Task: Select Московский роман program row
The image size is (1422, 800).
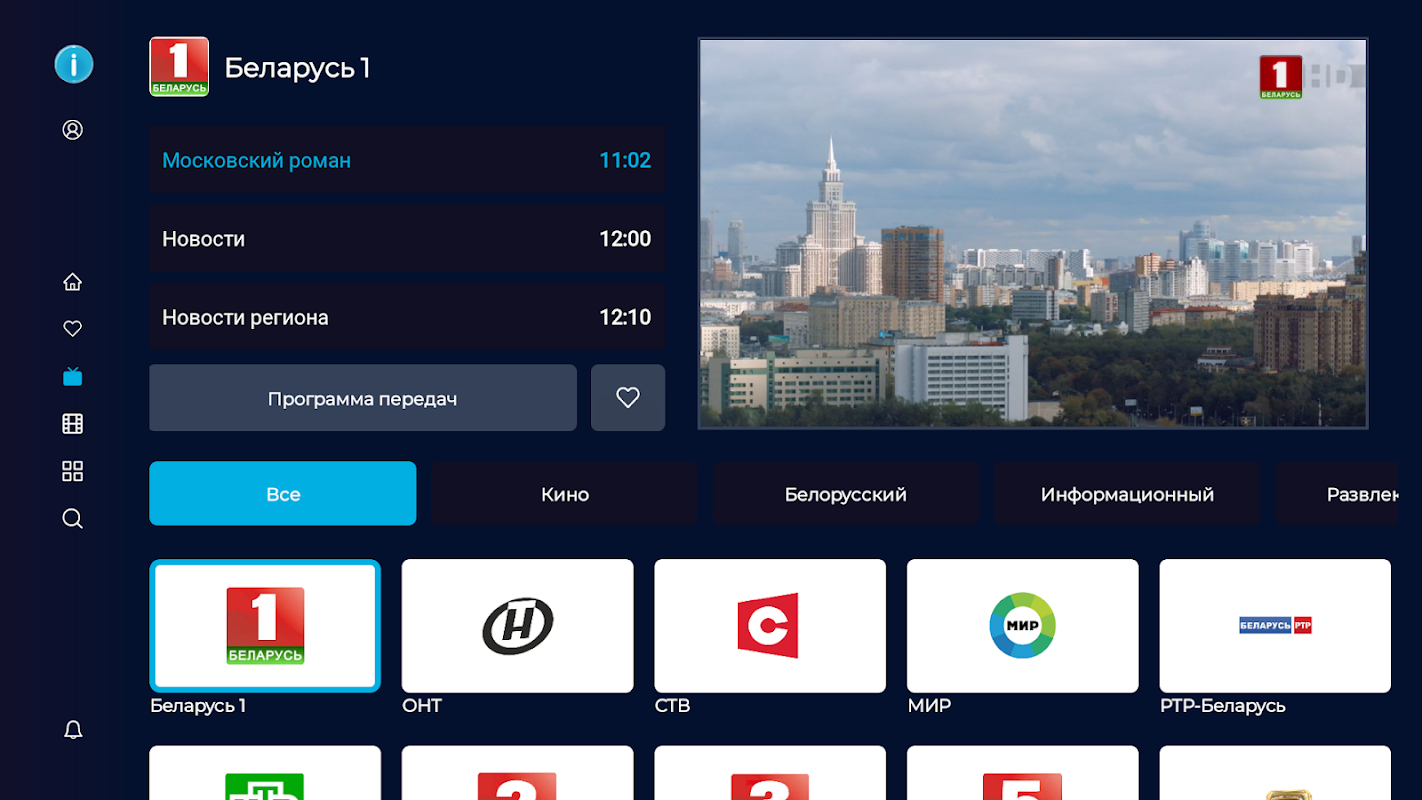Action: [x=407, y=160]
